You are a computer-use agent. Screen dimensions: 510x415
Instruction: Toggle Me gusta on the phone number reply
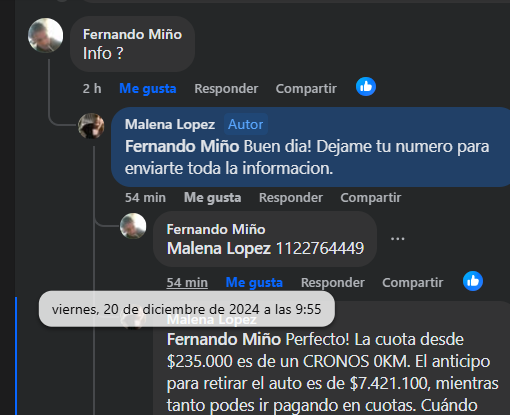[254, 283]
